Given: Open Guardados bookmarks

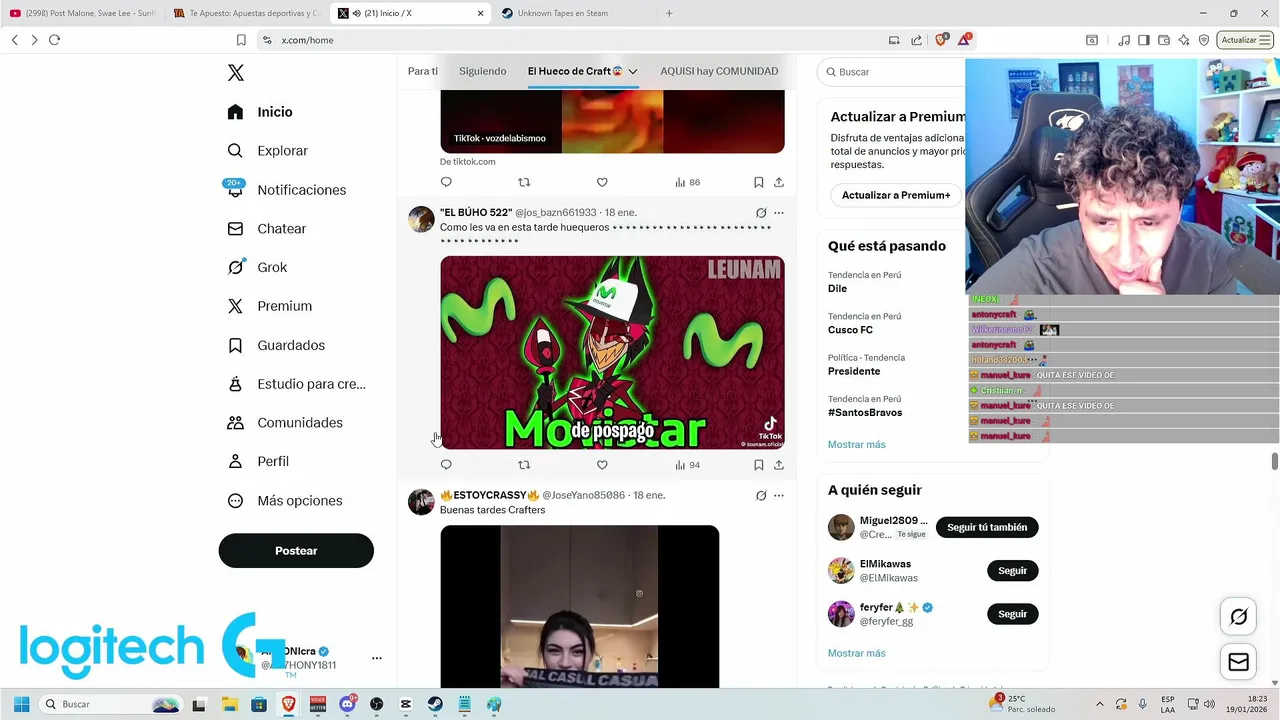Looking at the screenshot, I should point(276,345).
